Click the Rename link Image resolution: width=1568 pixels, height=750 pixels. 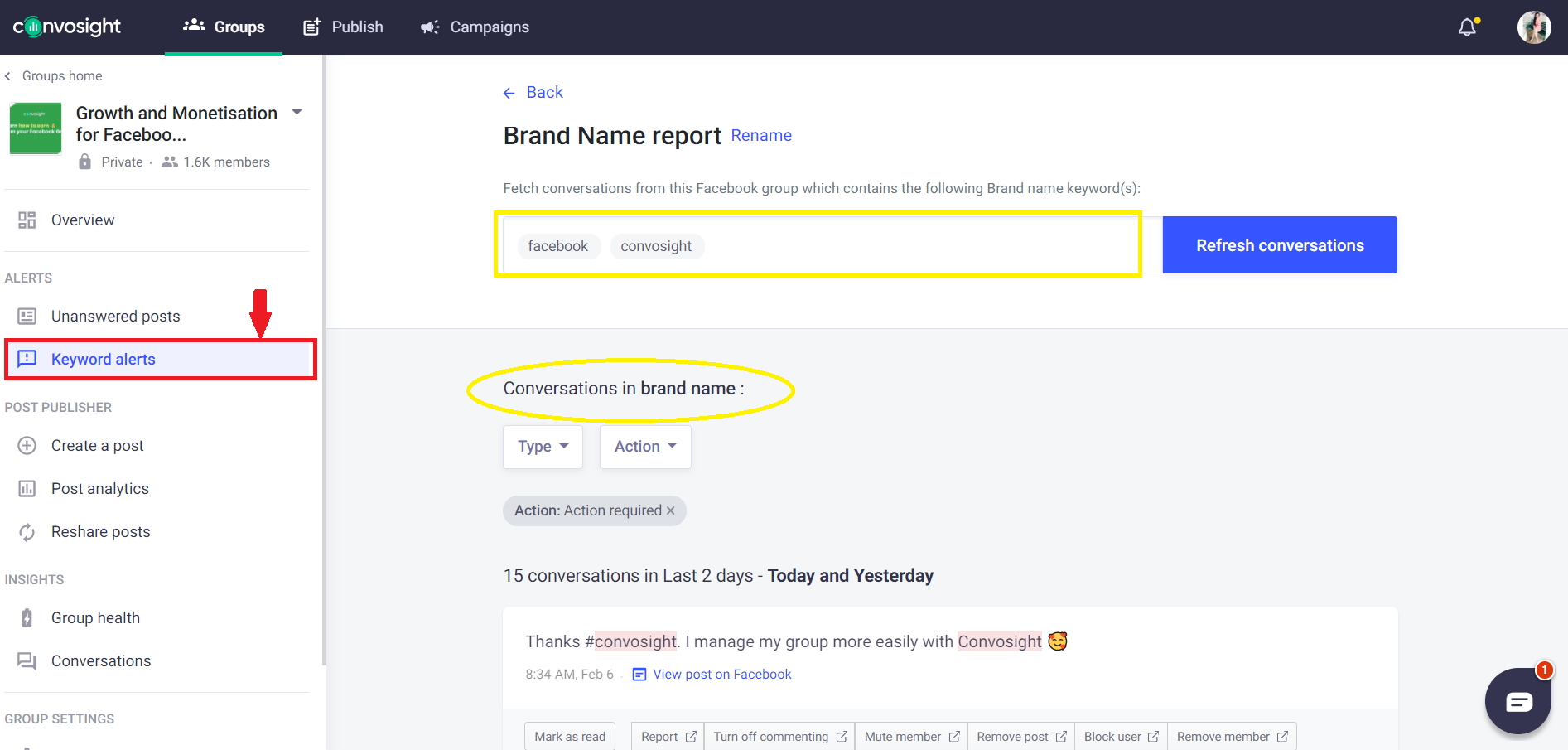click(x=760, y=135)
